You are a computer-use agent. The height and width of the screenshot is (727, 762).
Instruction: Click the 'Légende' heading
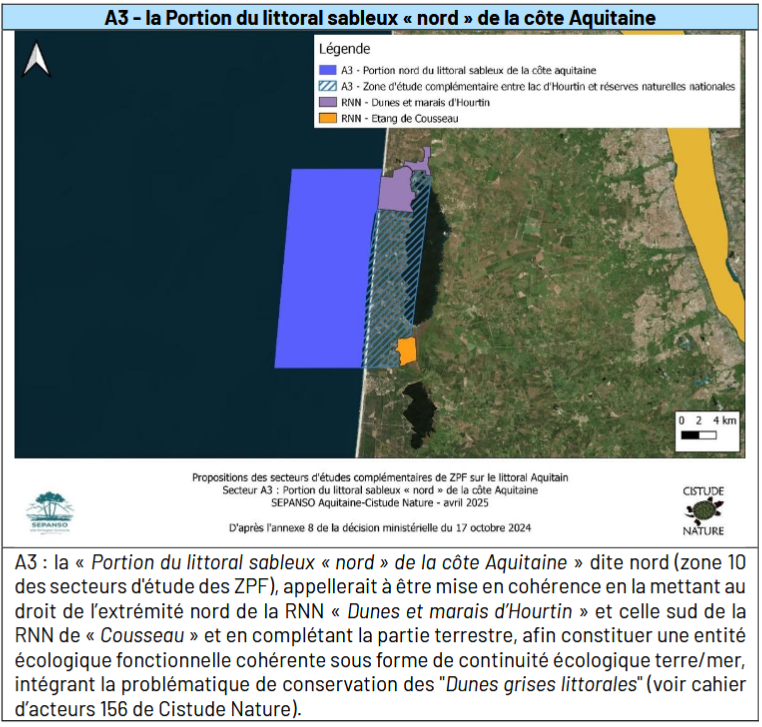[x=345, y=49]
